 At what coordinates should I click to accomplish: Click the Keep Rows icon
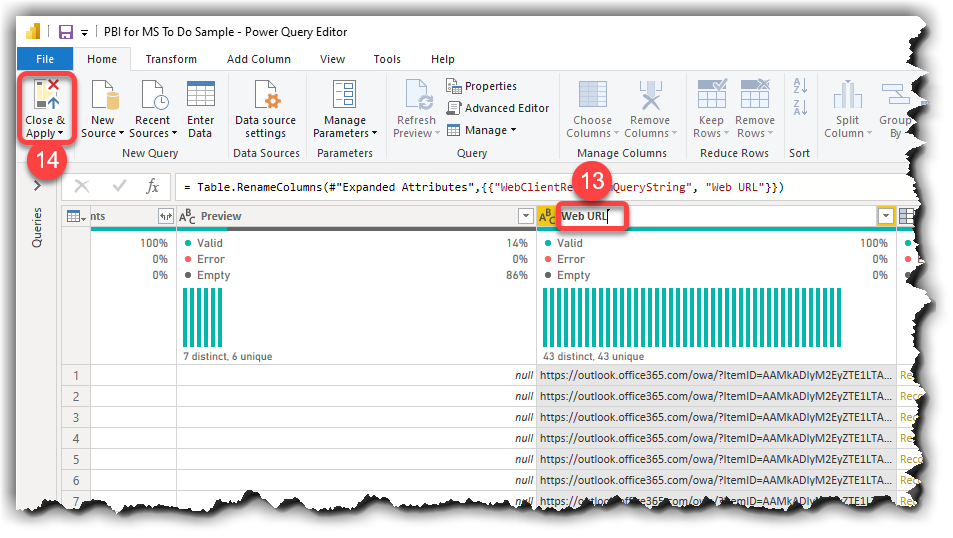pos(712,94)
